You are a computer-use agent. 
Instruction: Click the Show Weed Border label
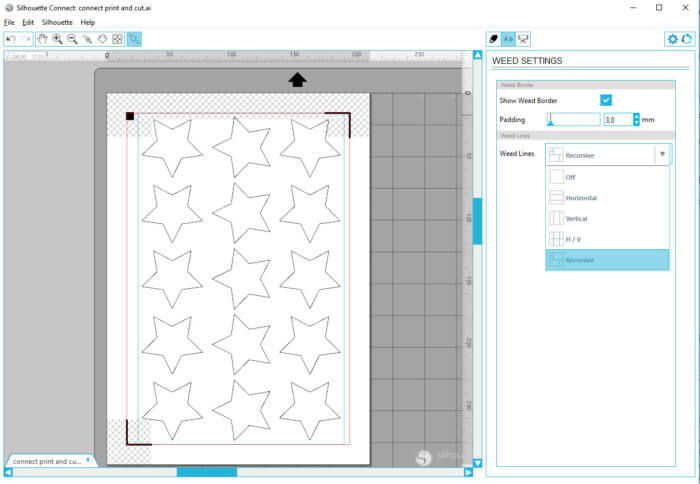[528, 100]
